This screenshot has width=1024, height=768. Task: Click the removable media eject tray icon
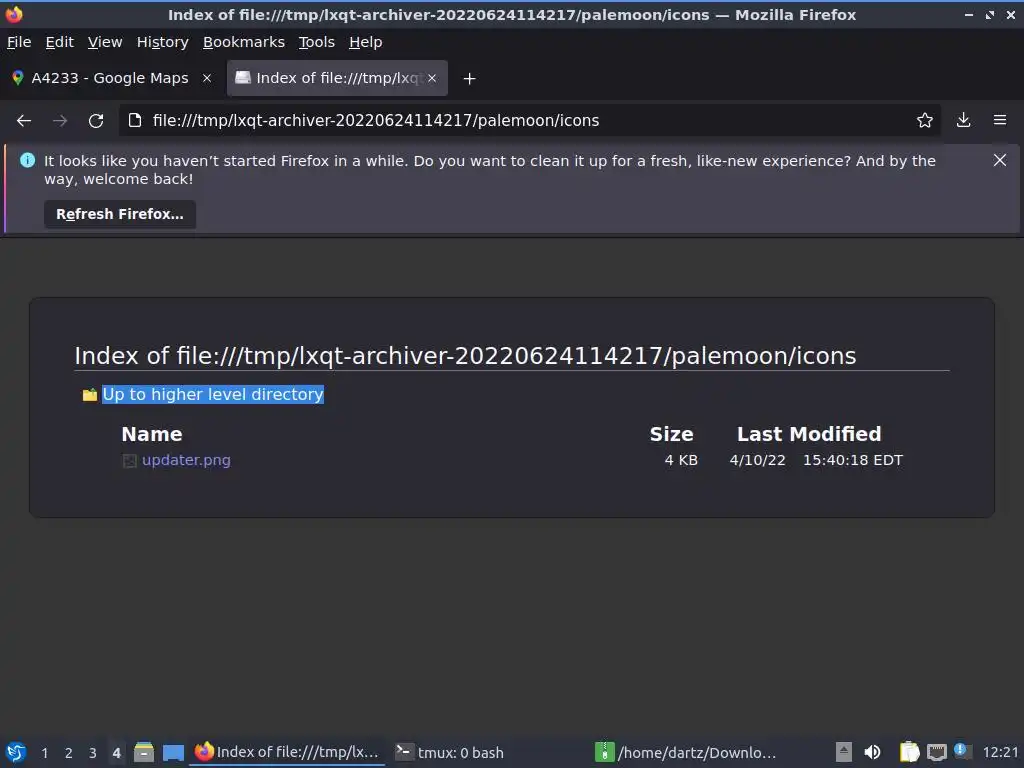pyautogui.click(x=844, y=752)
